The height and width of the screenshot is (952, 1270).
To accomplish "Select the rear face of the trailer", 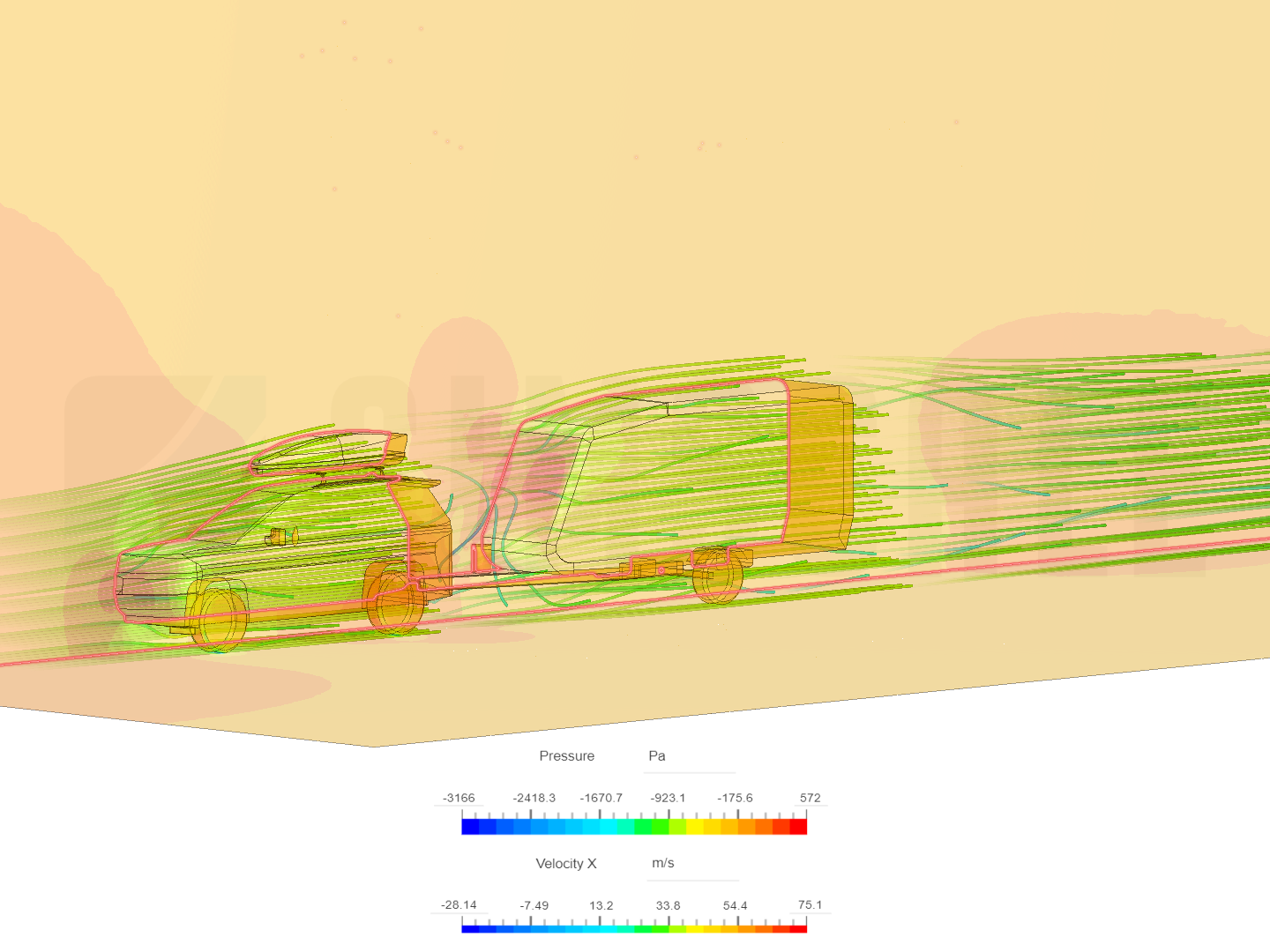I will (x=820, y=467).
